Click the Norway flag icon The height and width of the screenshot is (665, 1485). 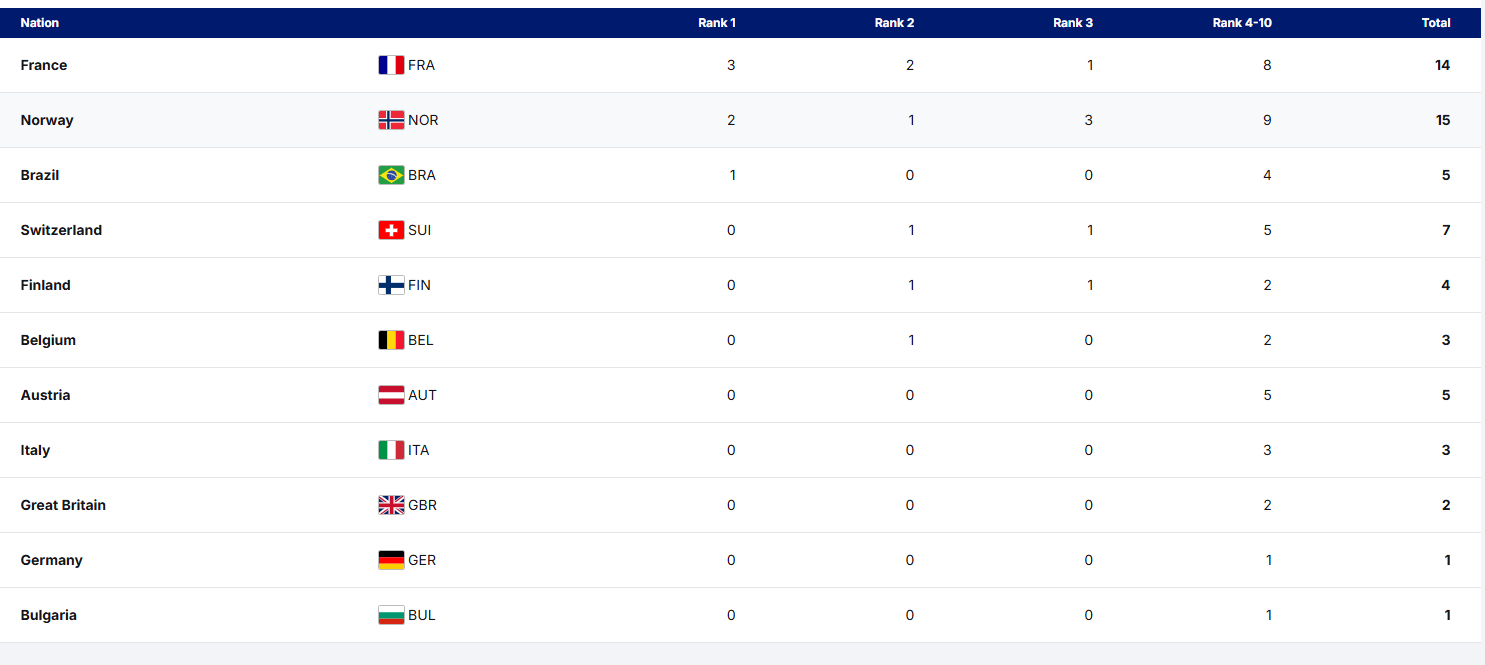(391, 120)
